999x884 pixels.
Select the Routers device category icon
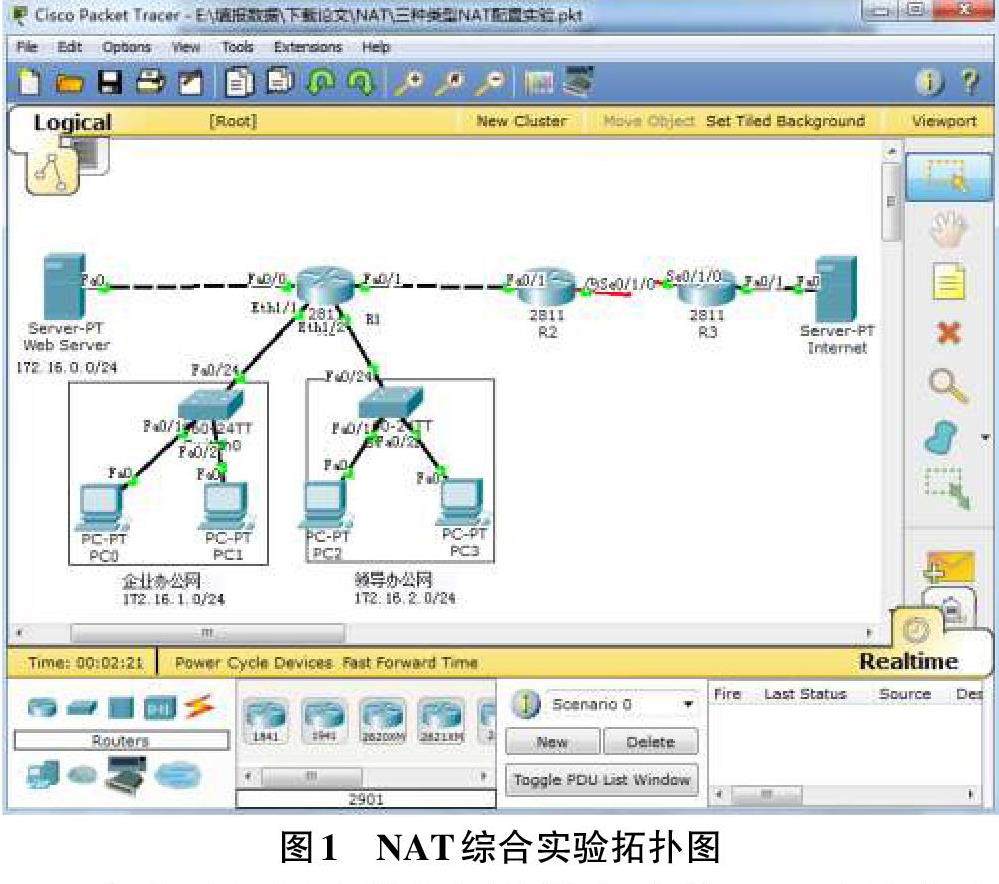pyautogui.click(x=42, y=707)
